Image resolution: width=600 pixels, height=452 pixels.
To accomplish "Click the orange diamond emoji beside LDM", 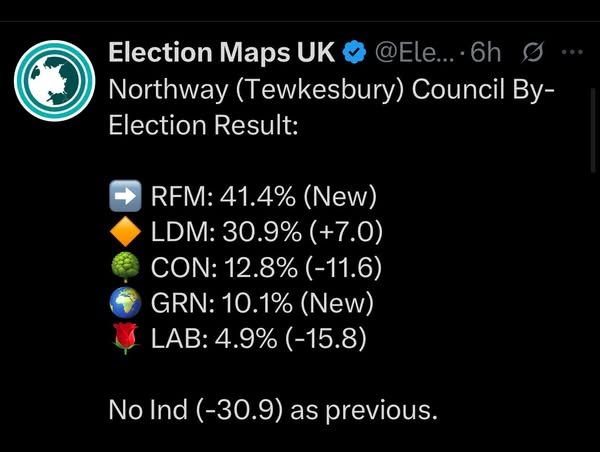I will click(124, 233).
